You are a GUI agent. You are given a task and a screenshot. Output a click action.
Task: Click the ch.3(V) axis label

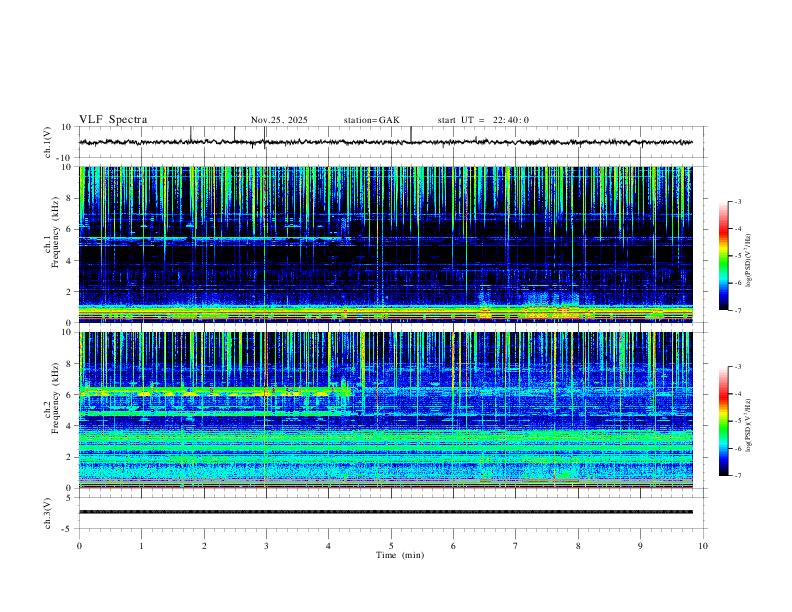pos(48,512)
